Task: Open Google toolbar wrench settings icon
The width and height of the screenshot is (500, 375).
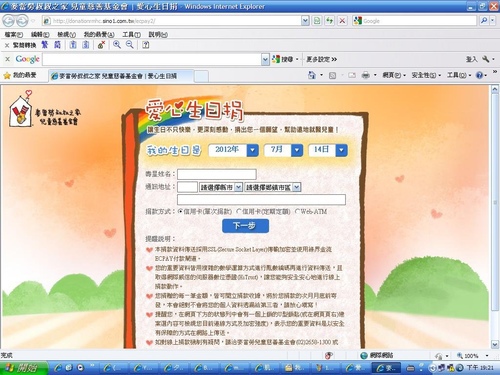Action: (486, 59)
